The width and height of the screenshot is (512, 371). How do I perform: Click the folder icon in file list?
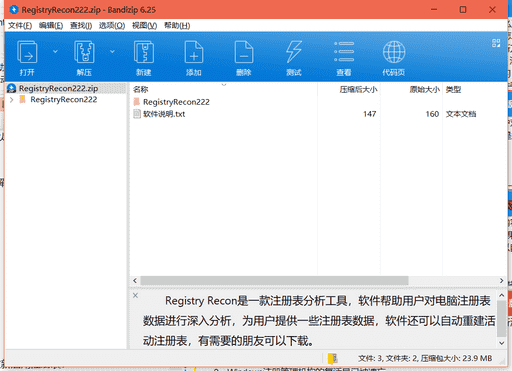coord(137,102)
